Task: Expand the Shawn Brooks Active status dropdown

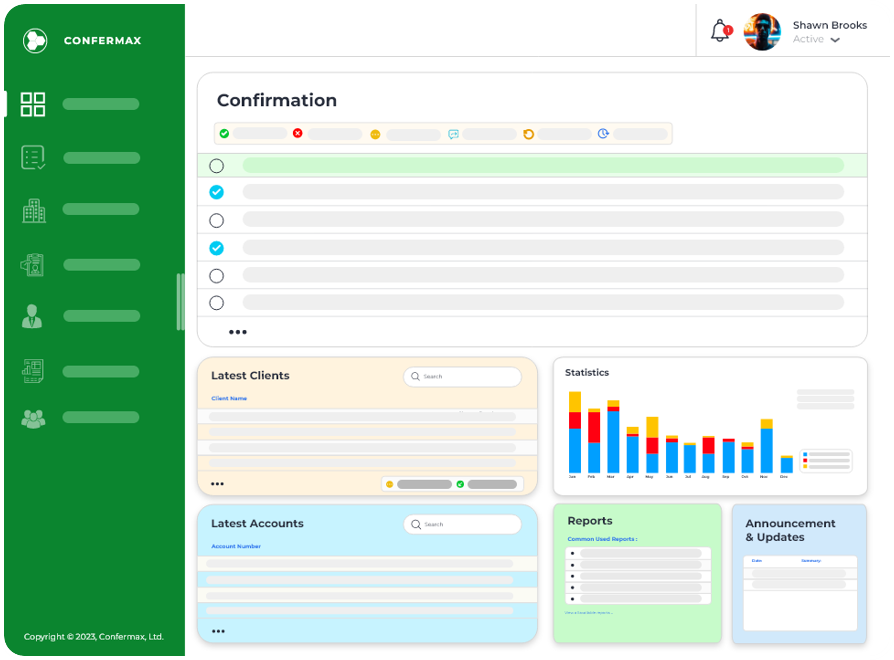Action: coord(835,40)
